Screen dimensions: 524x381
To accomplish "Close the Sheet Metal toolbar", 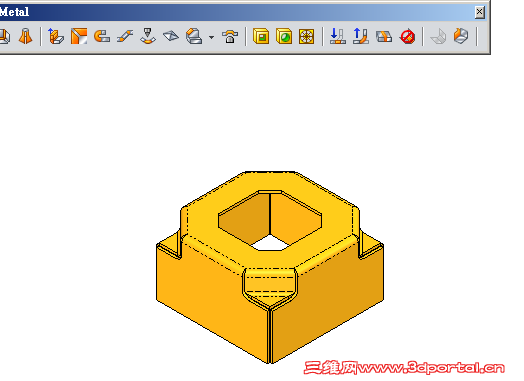I will [x=480, y=12].
